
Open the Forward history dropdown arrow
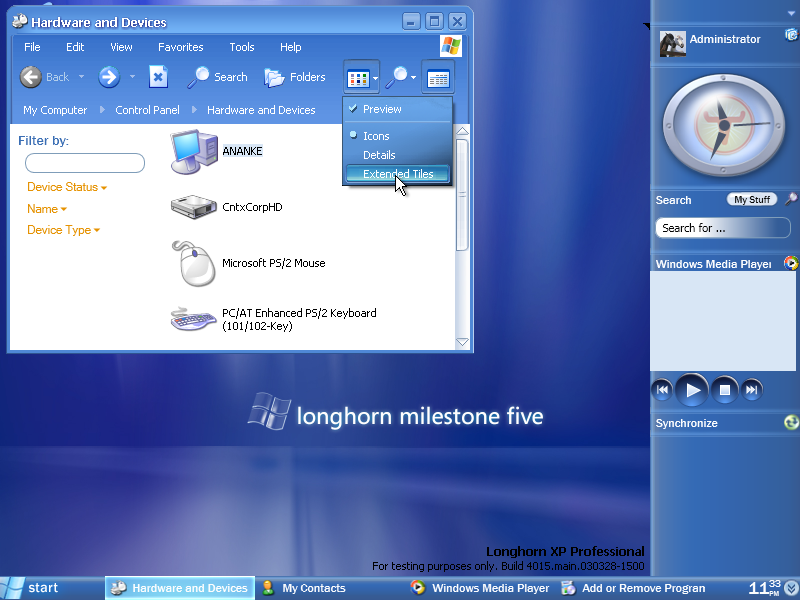(132, 77)
